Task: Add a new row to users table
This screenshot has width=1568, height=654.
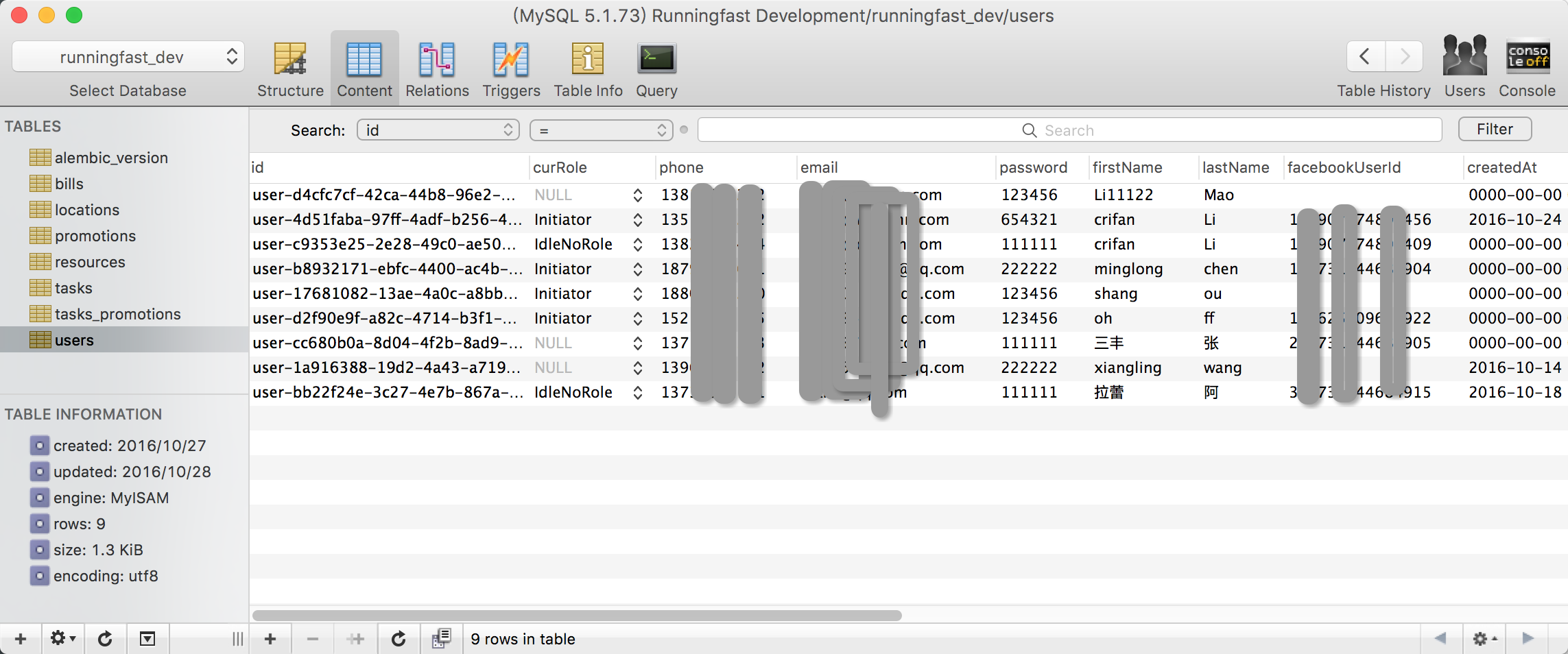Action: [x=270, y=639]
